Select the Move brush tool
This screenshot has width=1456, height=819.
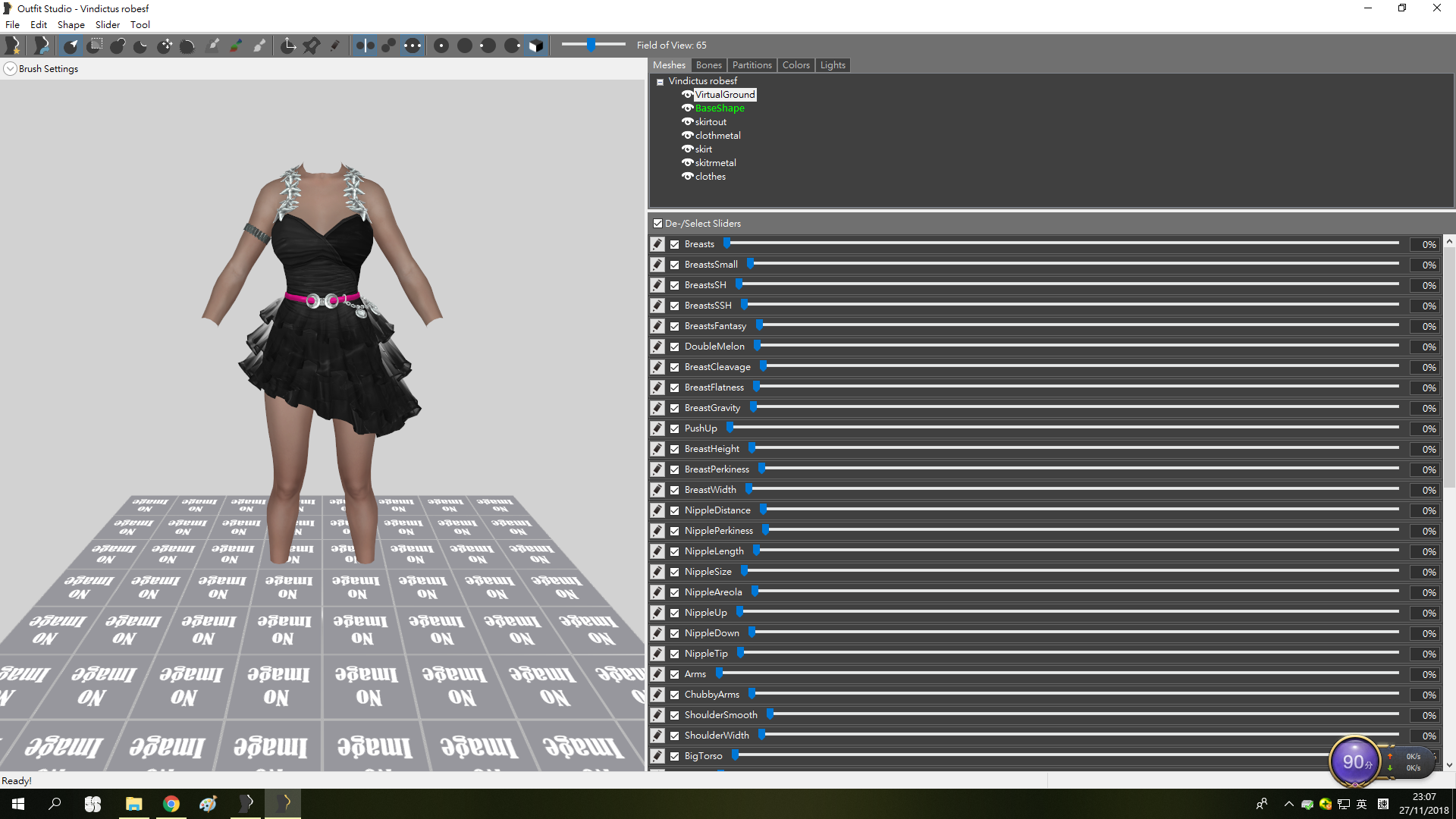tap(165, 45)
